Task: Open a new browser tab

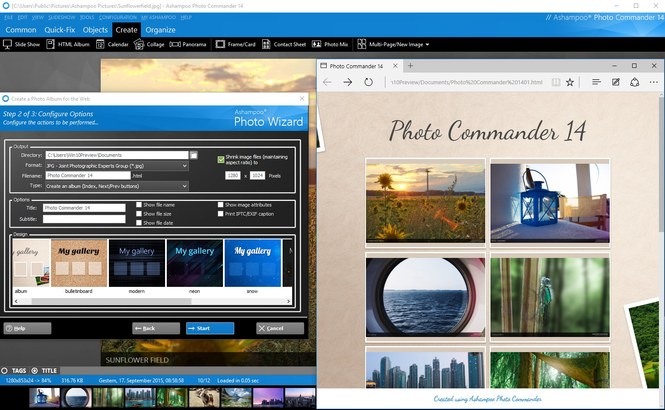Action: 410,66
